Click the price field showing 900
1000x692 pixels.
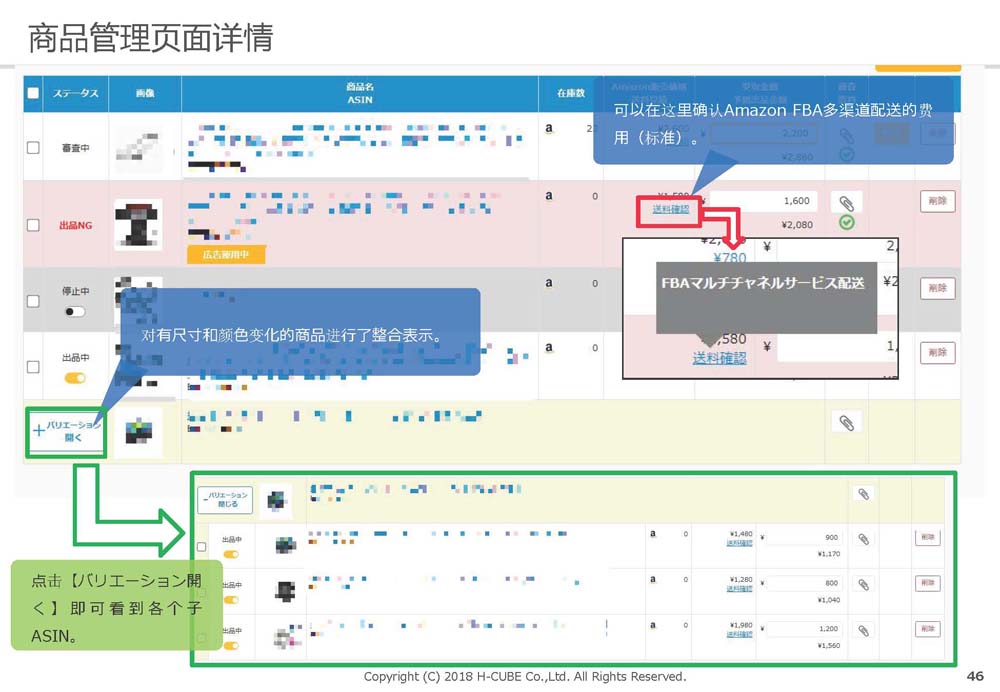(804, 538)
